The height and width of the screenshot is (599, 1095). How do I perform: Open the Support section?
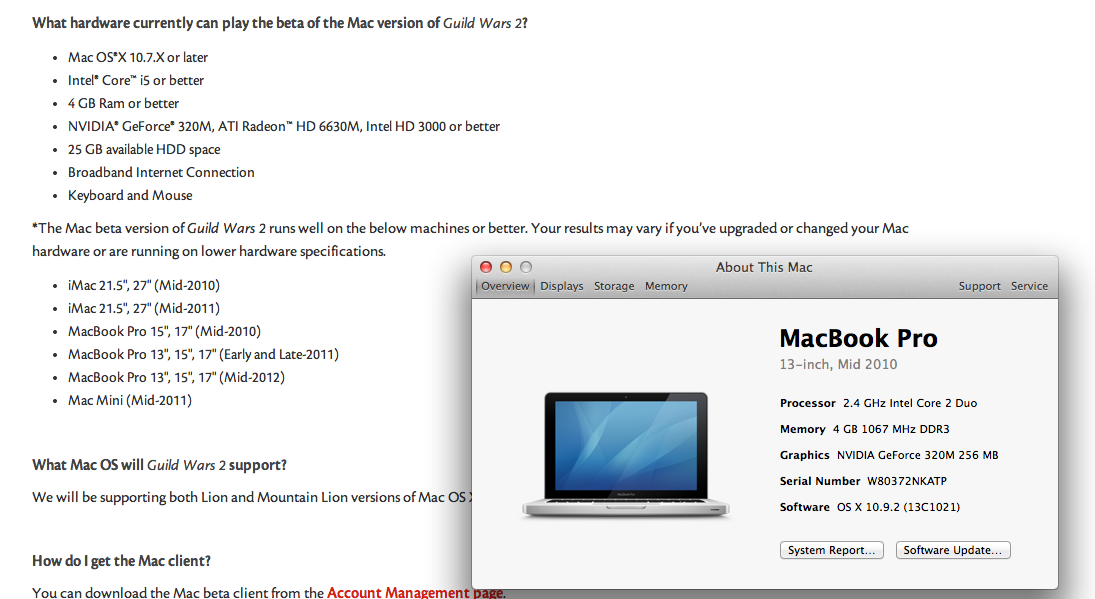coord(979,286)
